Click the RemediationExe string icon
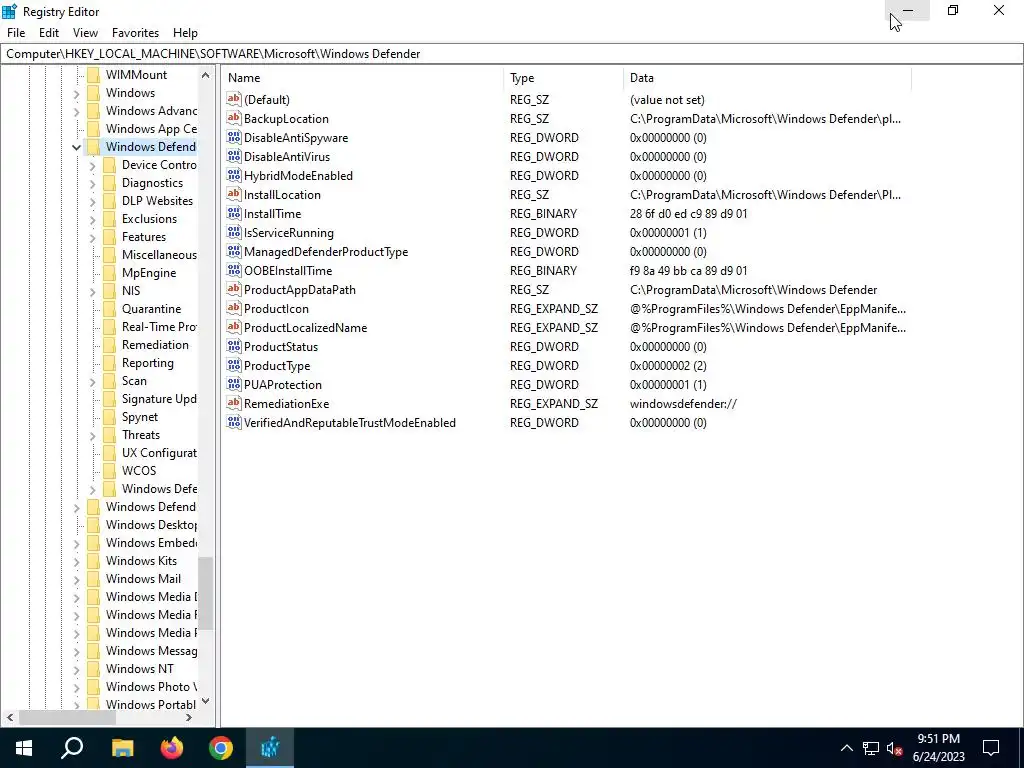This screenshot has width=1024, height=768. tap(234, 403)
